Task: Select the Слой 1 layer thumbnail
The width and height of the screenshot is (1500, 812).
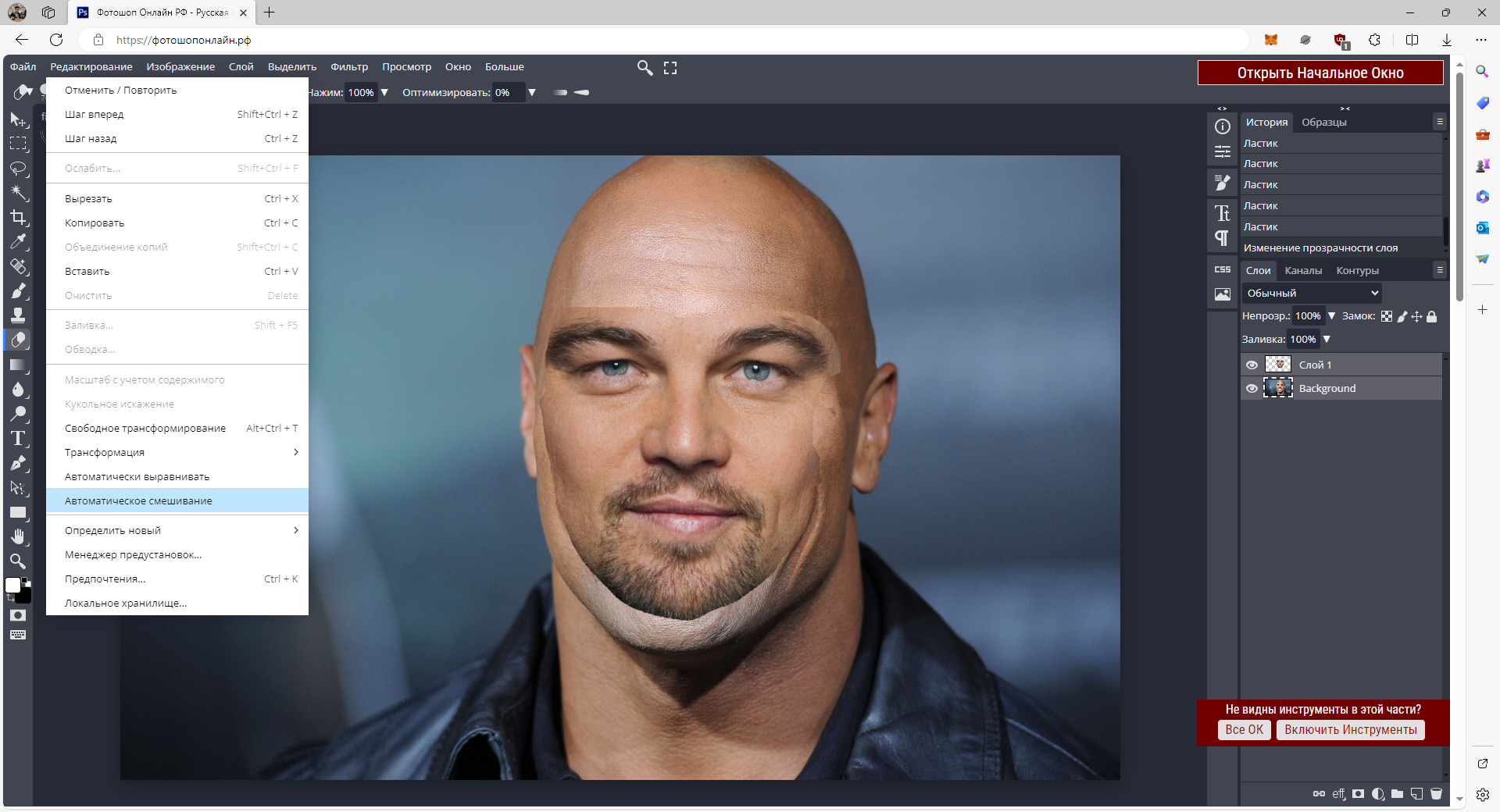Action: pos(1278,365)
